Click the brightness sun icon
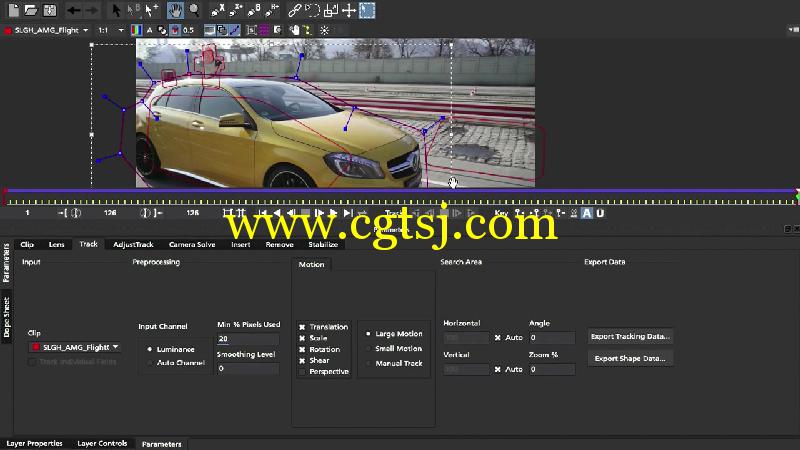 pyautogui.click(x=324, y=30)
